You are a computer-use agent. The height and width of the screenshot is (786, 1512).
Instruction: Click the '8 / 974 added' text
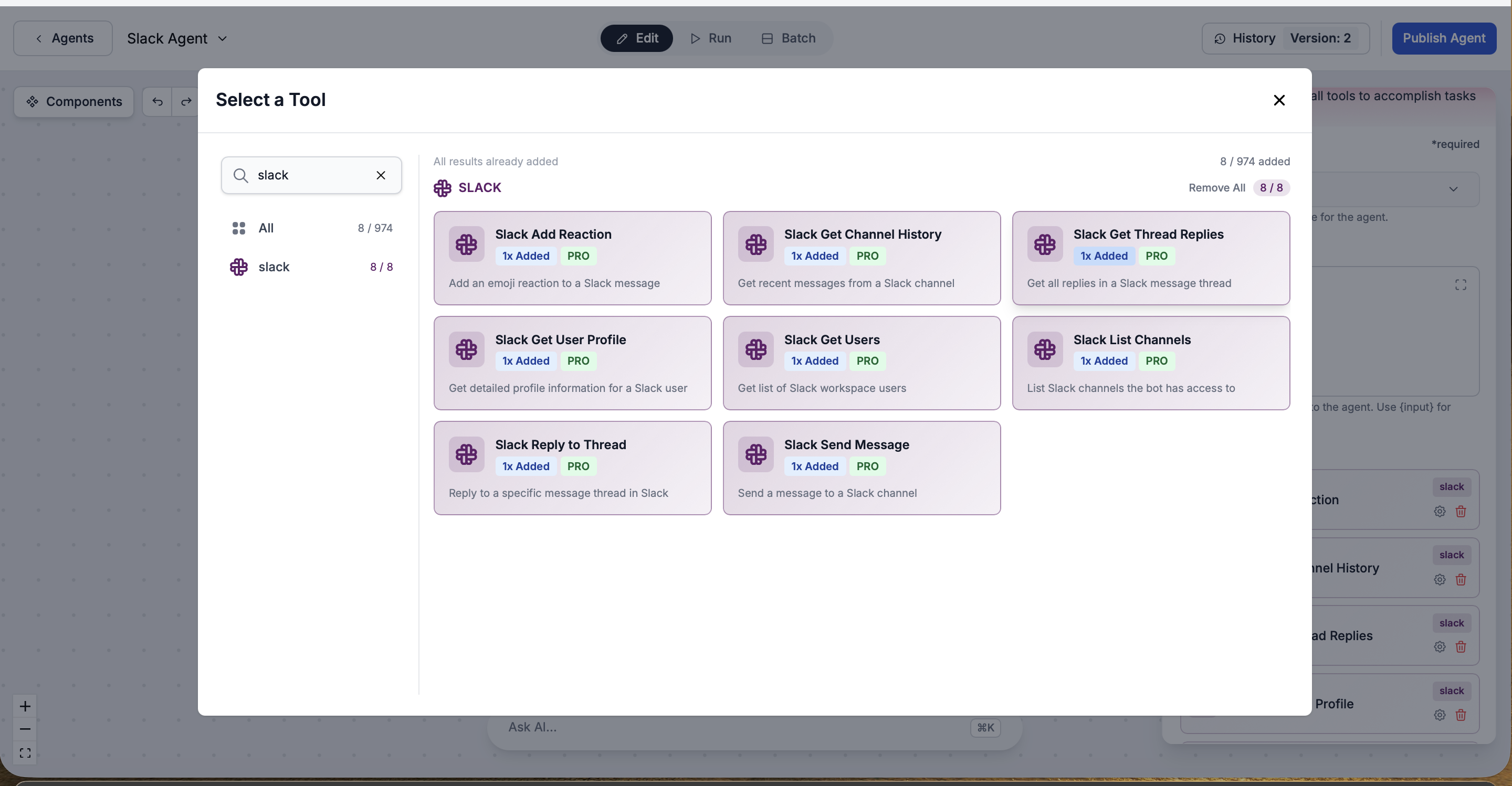[1255, 161]
